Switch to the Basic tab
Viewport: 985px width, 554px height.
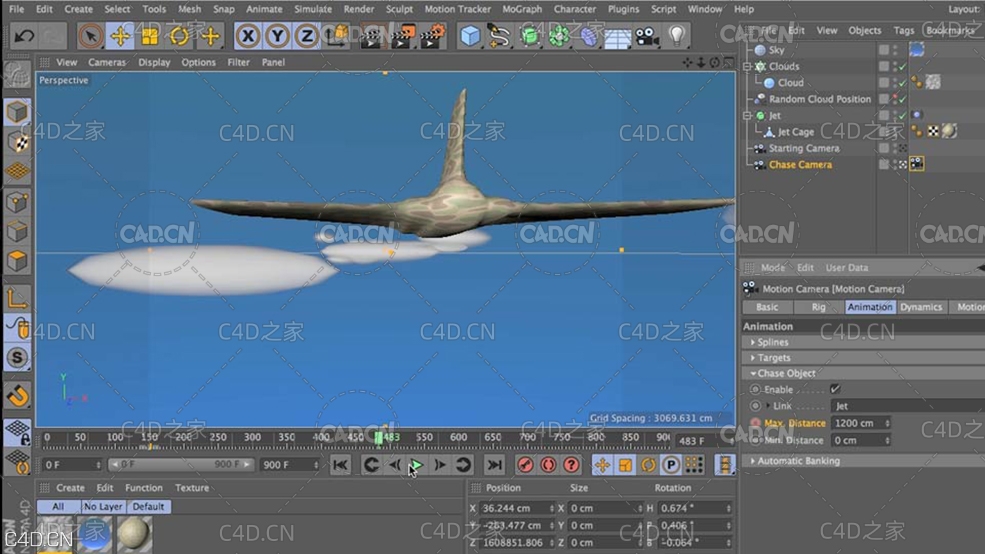coord(766,307)
